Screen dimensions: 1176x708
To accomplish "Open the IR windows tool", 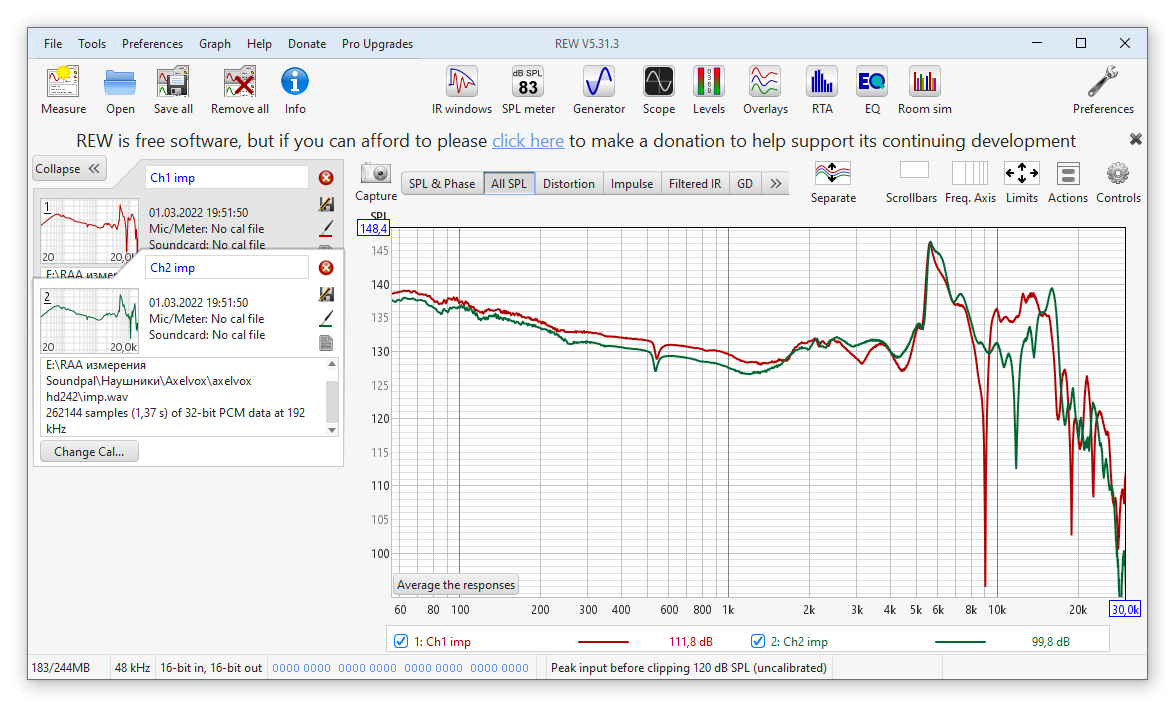I will 462,82.
